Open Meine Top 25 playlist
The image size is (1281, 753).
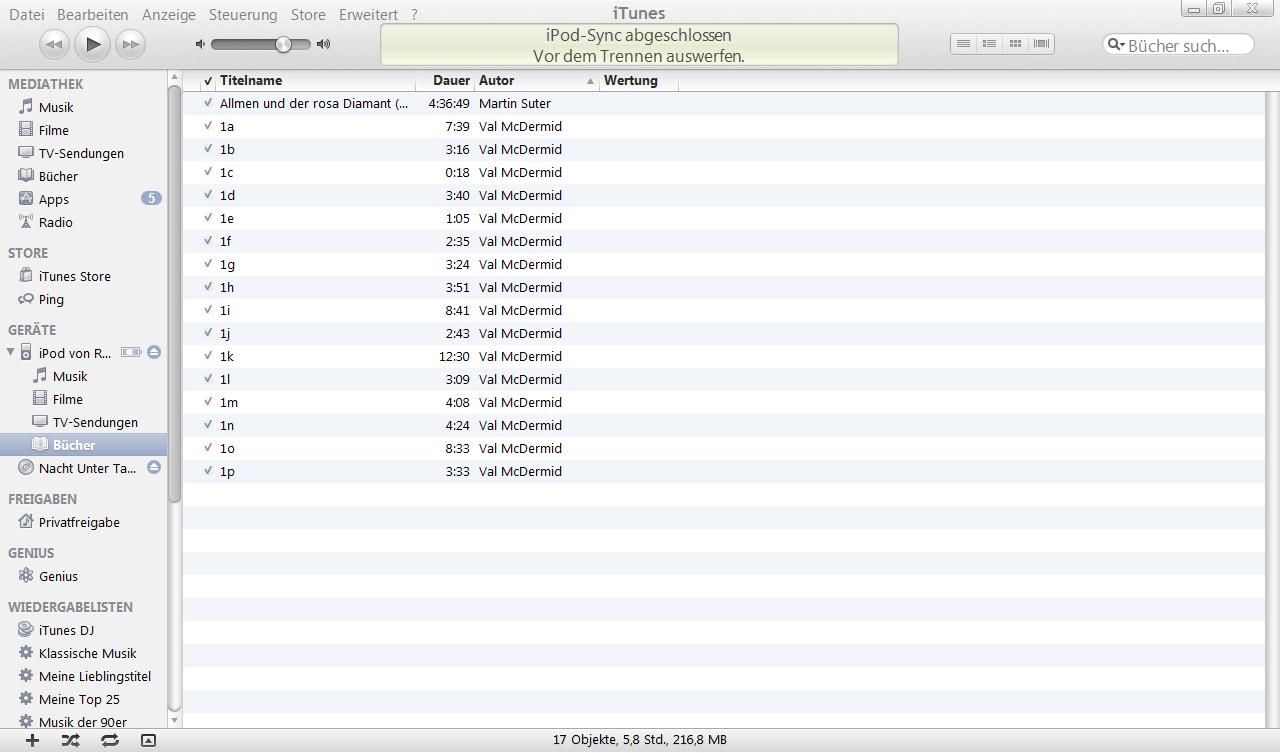[x=79, y=699]
